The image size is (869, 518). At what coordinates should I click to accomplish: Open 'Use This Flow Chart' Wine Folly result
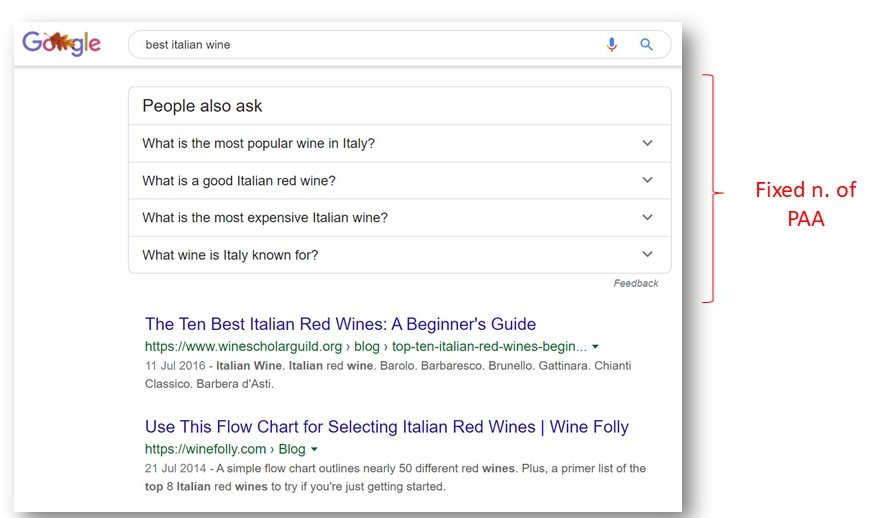point(386,427)
